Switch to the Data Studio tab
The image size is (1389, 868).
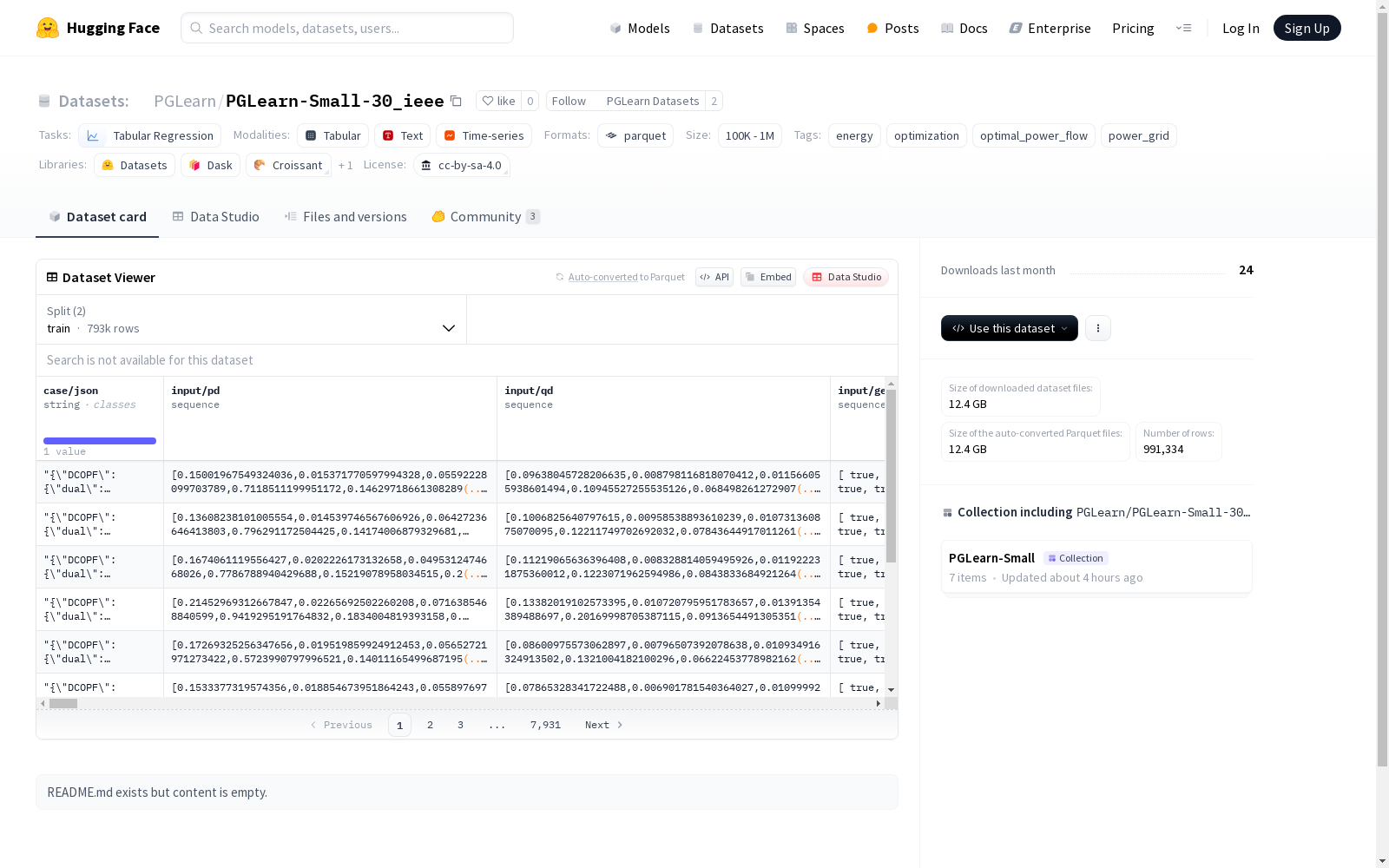(215, 216)
